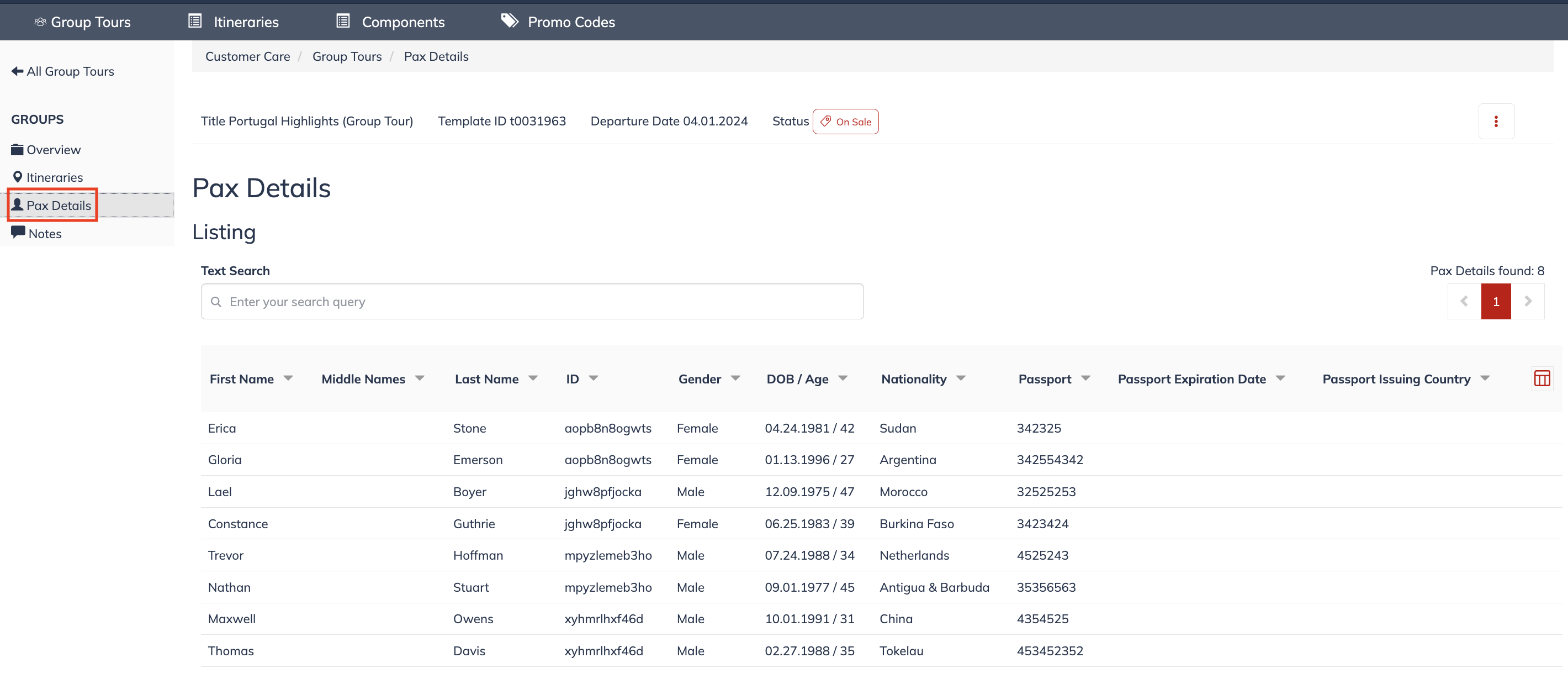Viewport: 1568px width, 684px height.
Task: Open Promo Codes top navigation tab
Action: (558, 22)
